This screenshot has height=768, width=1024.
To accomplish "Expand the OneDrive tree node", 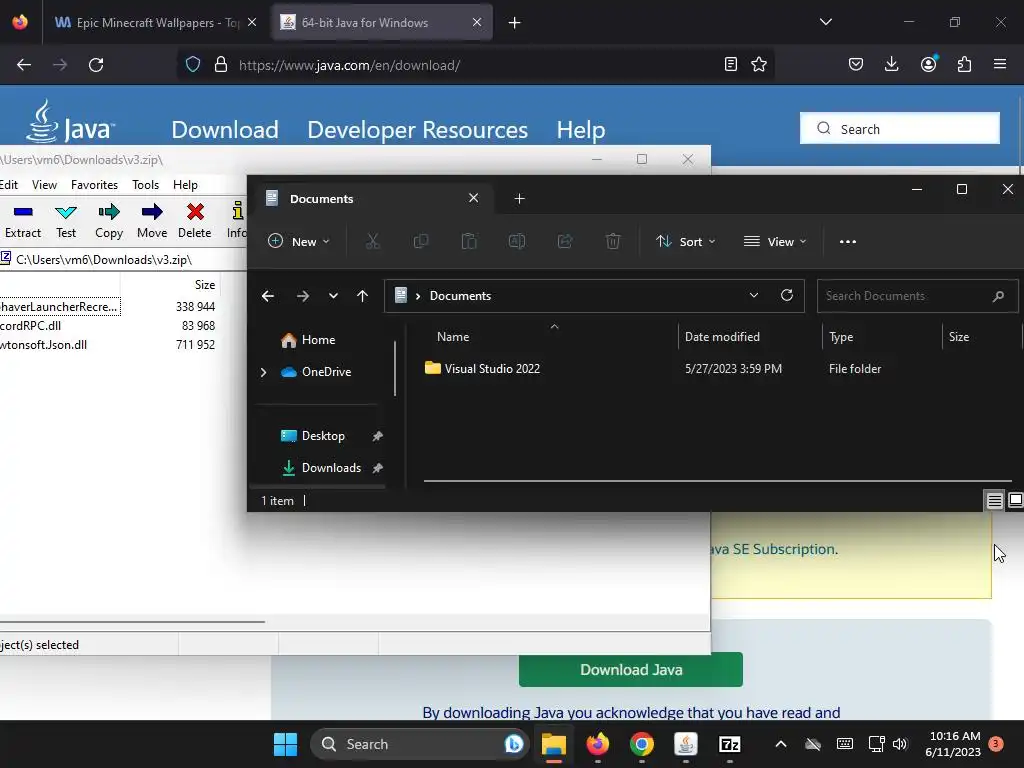I will (263, 372).
